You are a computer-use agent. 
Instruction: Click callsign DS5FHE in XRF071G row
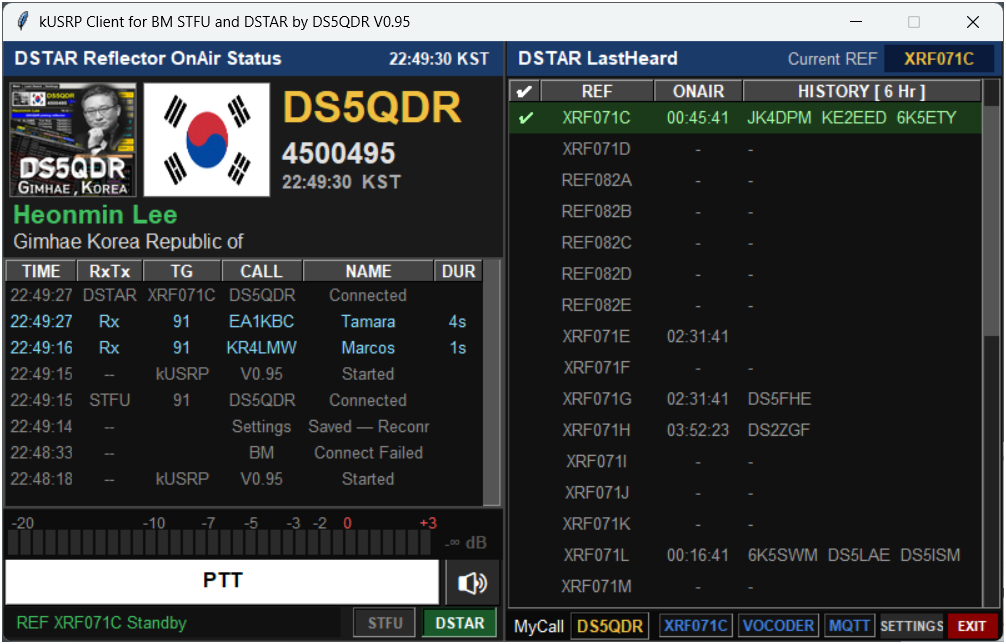(779, 399)
